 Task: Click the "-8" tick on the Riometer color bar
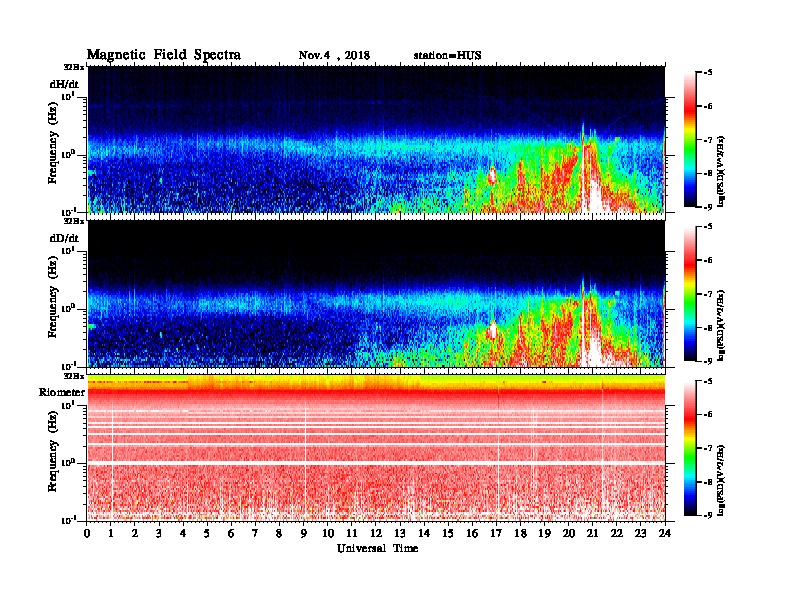pos(708,482)
